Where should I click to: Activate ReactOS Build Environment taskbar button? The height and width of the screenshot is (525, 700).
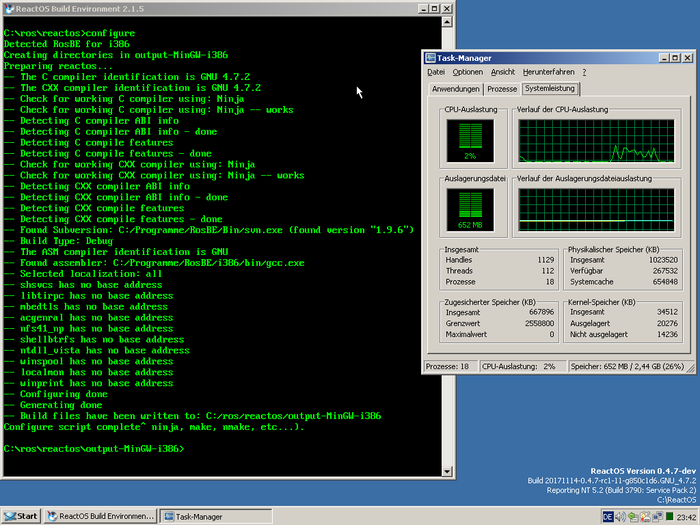pyautogui.click(x=101, y=516)
